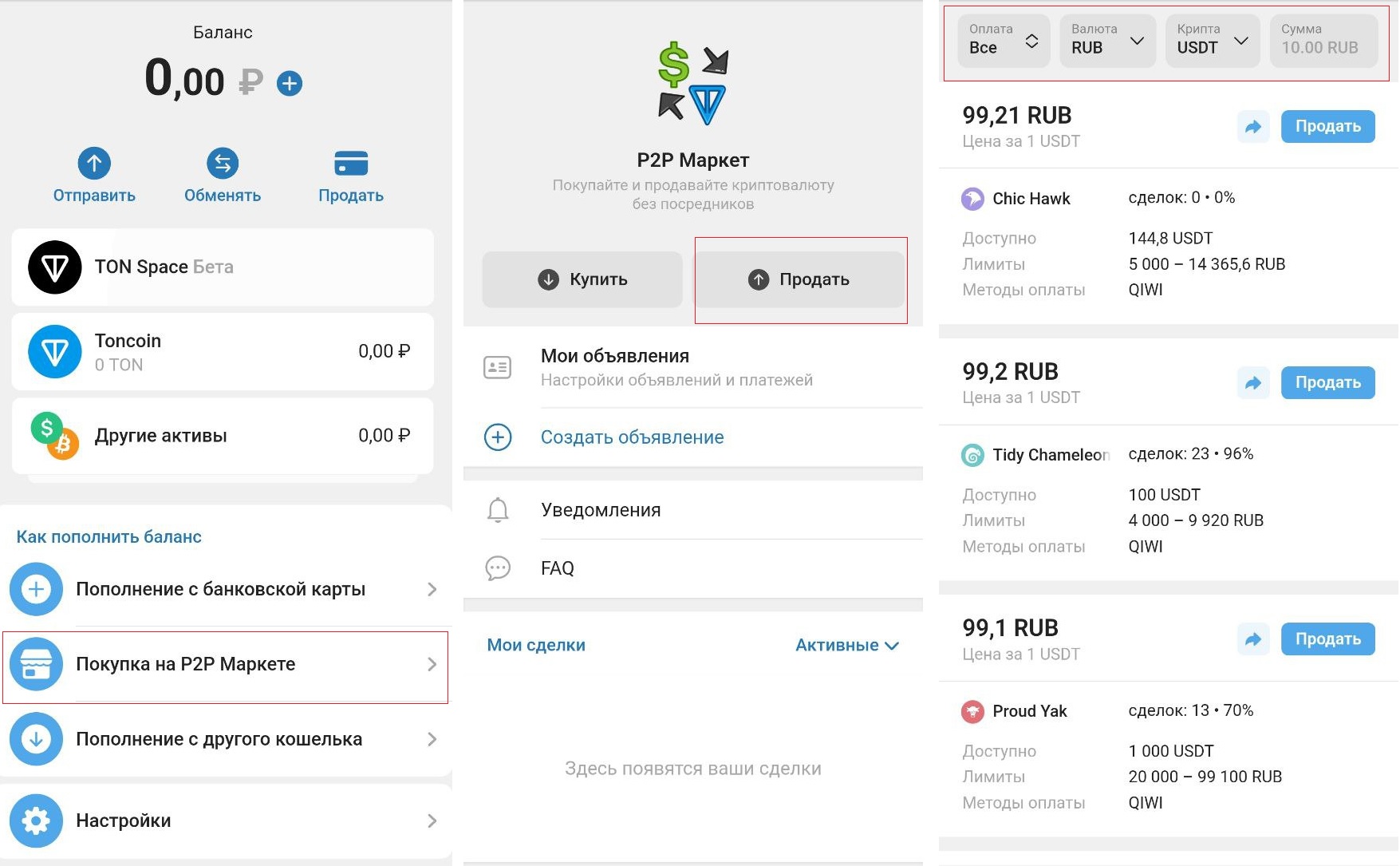1400x866 pixels.
Task: Tap the Обменять label
Action: 223,196
